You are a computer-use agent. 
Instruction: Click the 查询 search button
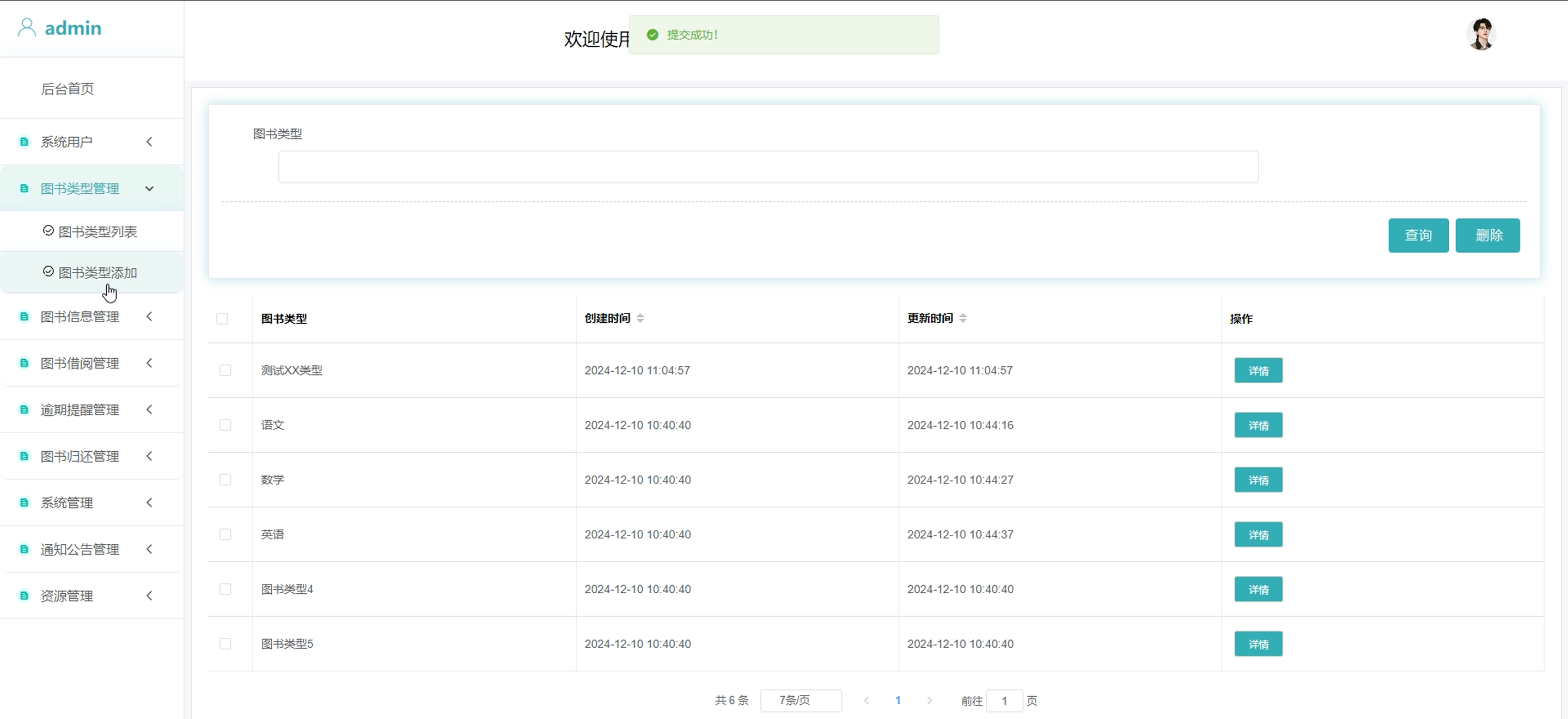1418,236
